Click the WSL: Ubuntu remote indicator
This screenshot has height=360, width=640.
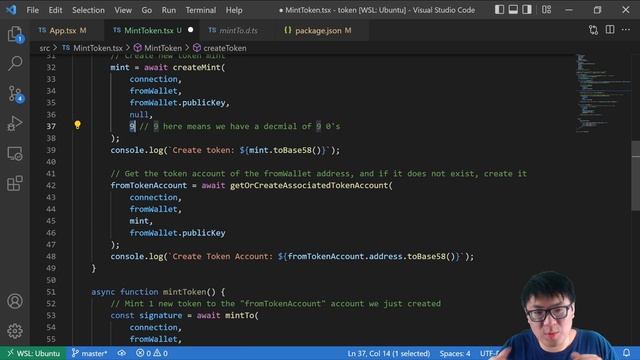pos(33,353)
